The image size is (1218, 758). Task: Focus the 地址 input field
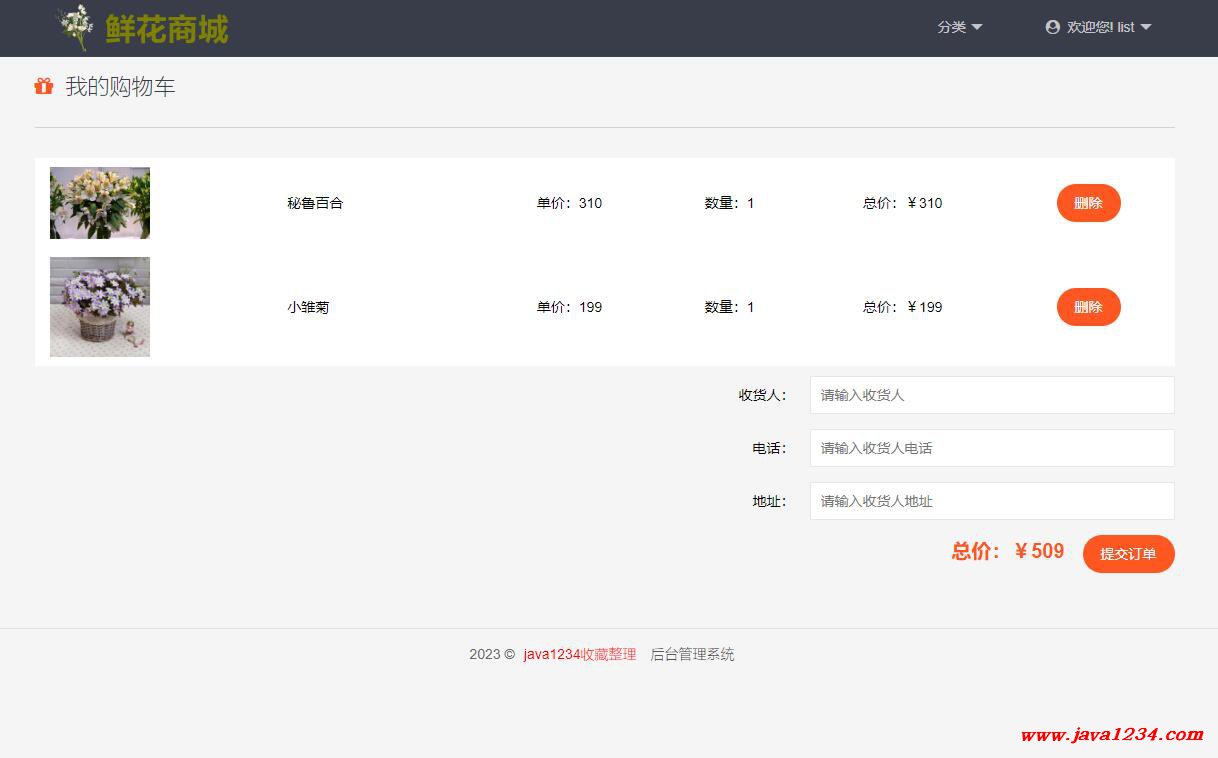(992, 501)
